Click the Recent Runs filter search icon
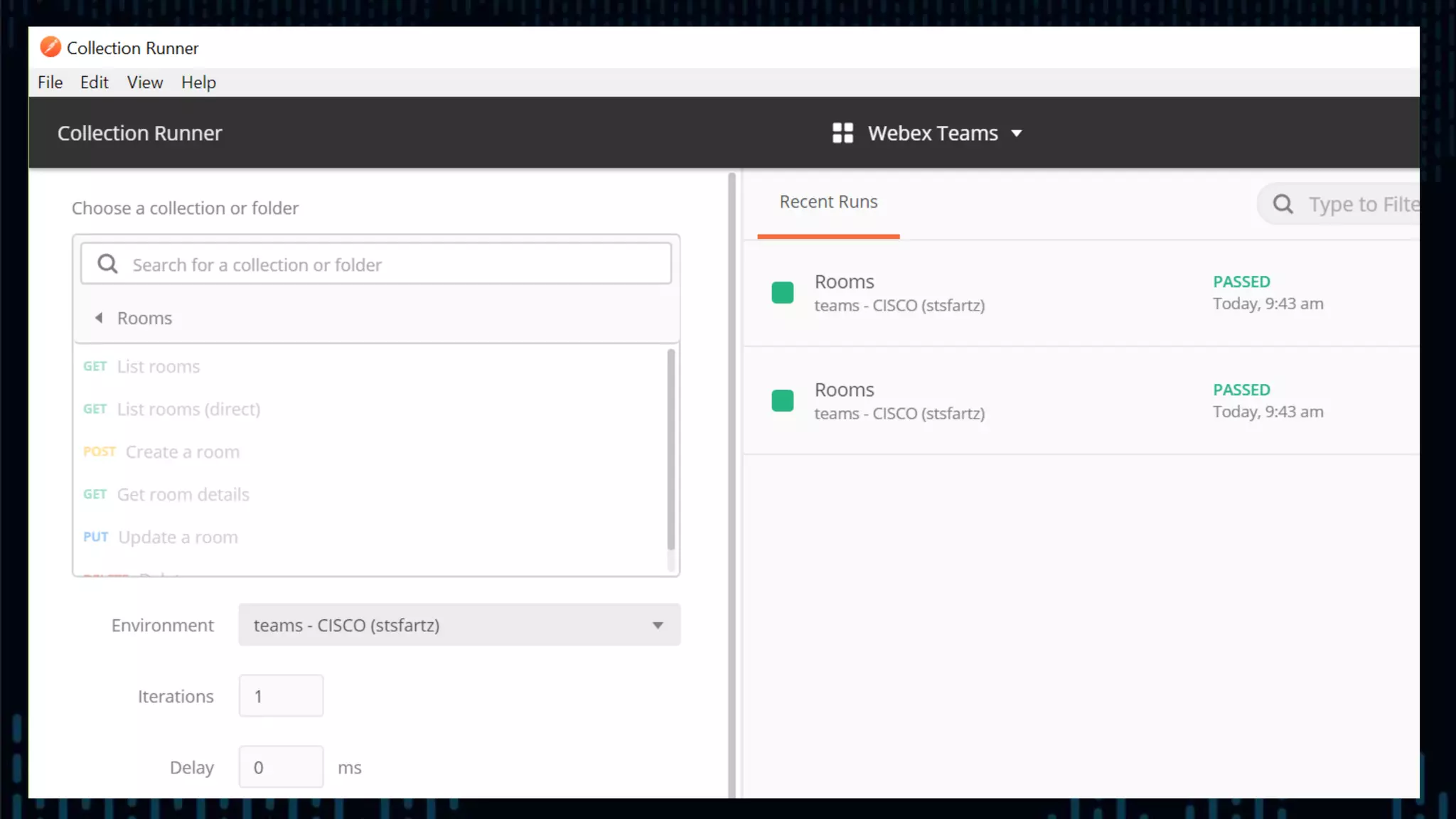The height and width of the screenshot is (819, 1456). point(1283,205)
